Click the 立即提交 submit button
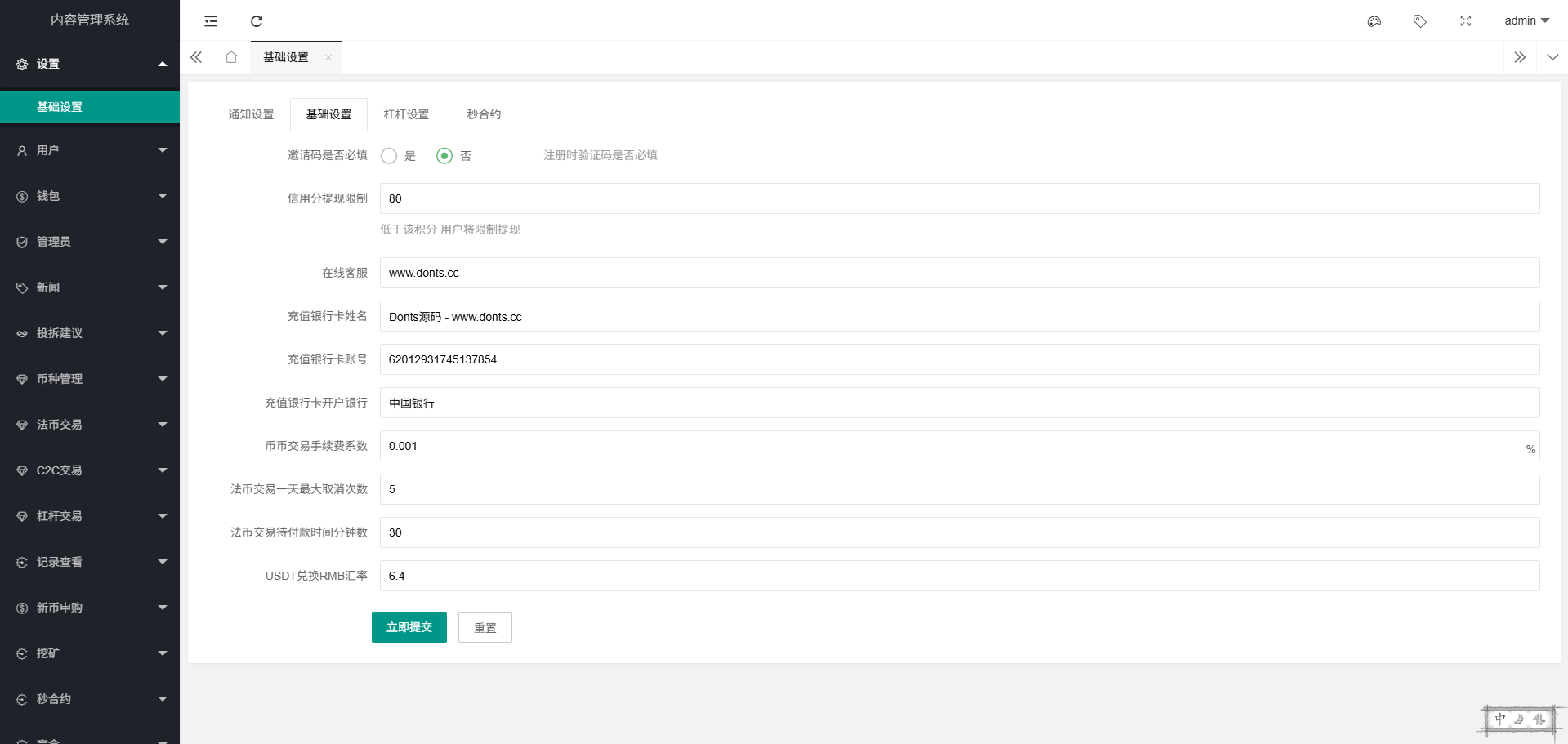Viewport: 1568px width, 744px height. (409, 627)
